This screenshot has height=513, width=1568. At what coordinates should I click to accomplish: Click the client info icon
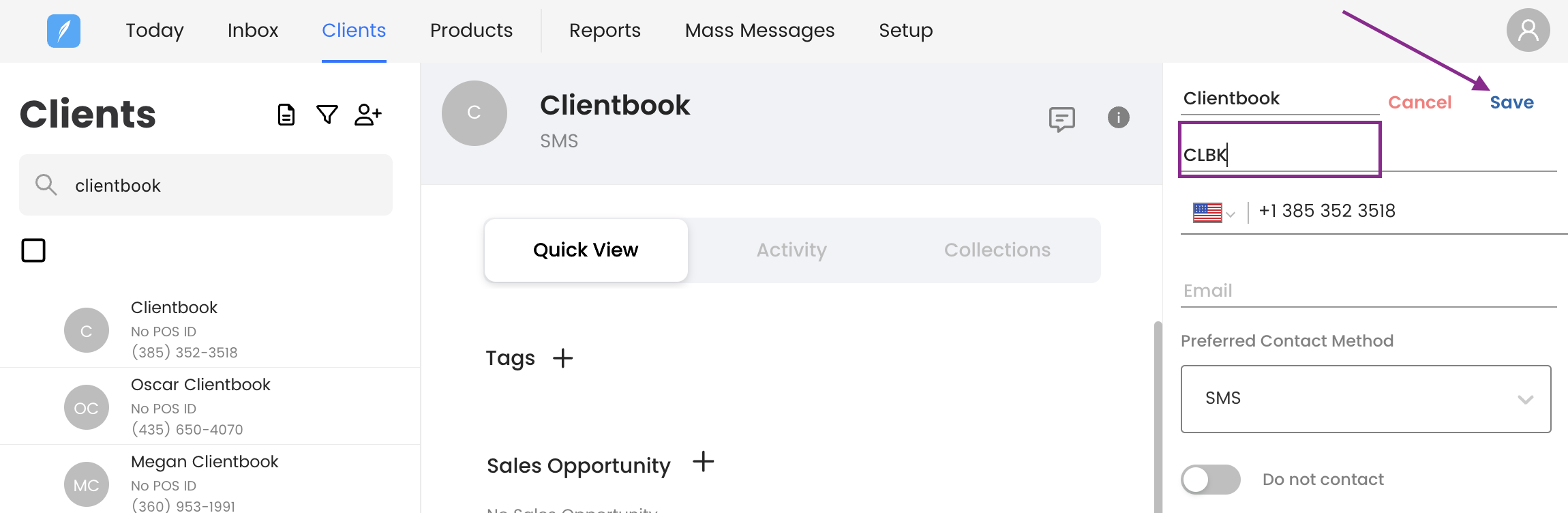click(1118, 117)
